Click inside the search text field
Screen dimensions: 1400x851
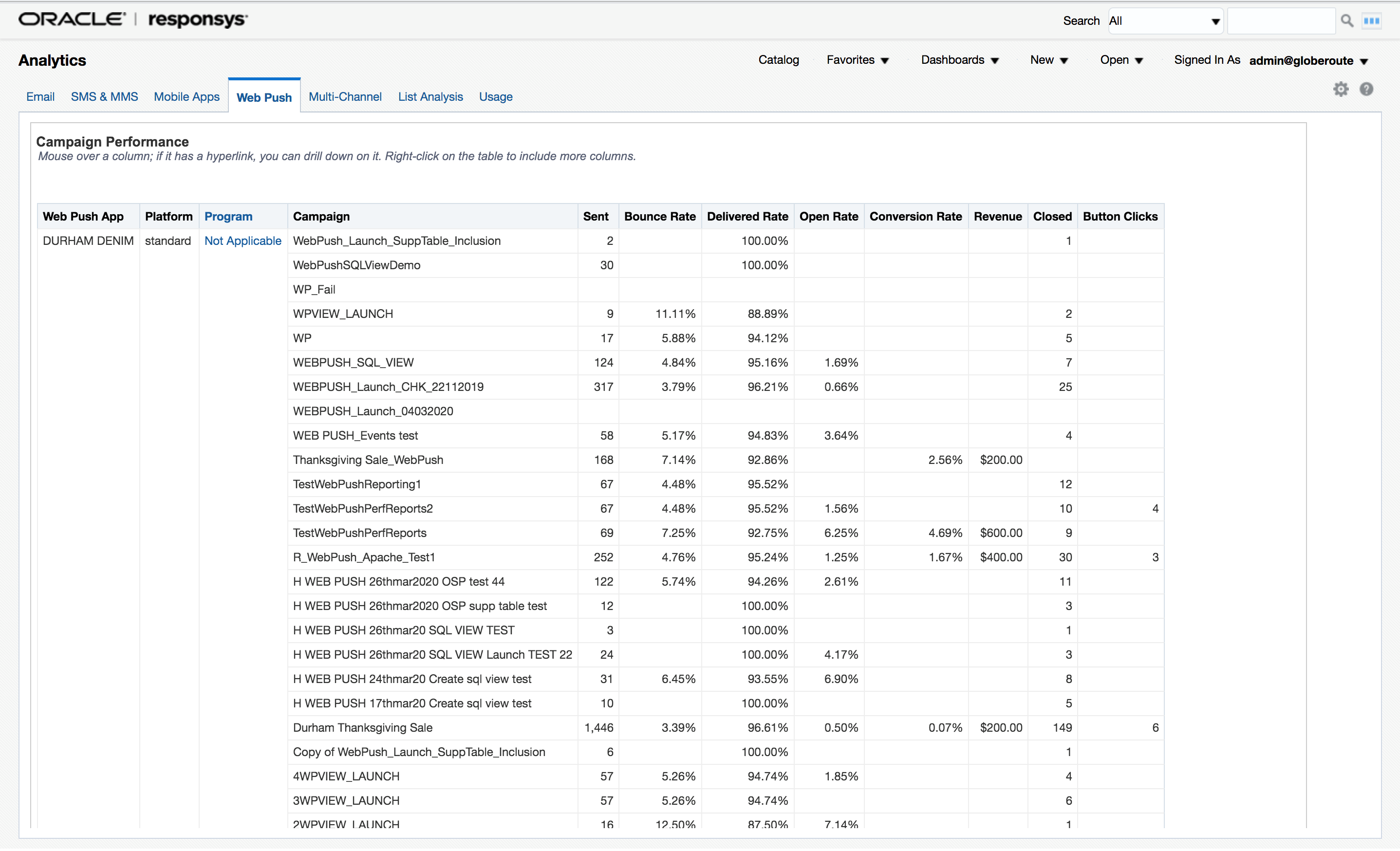1281,20
